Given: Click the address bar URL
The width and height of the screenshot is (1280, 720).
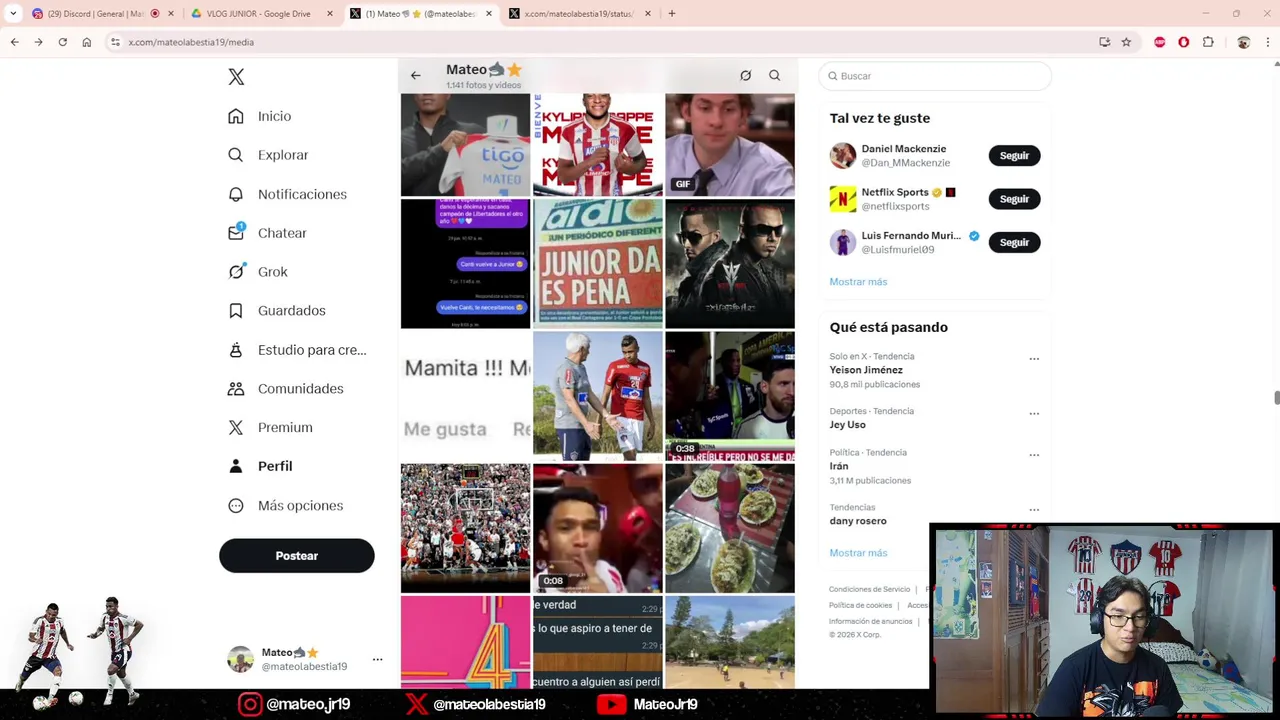Looking at the screenshot, I should click(191, 42).
